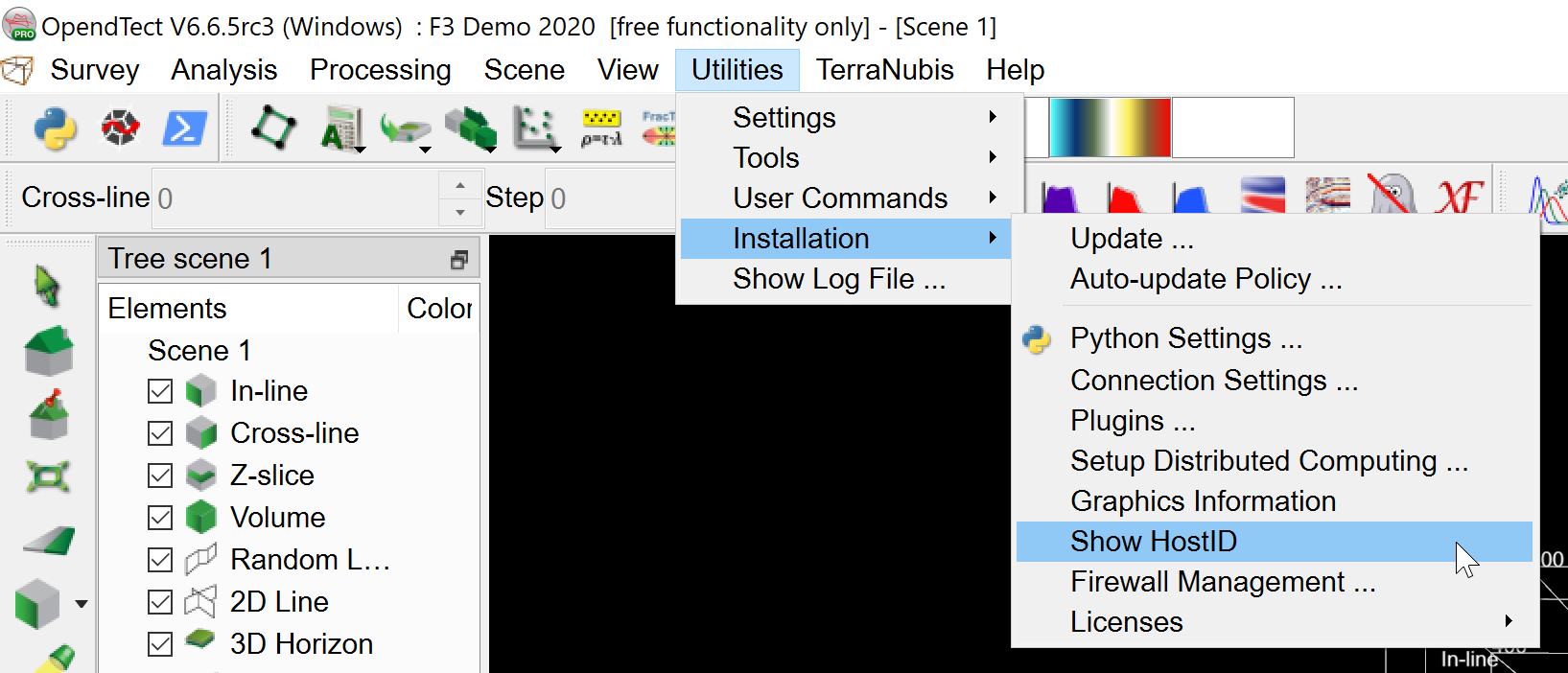The image size is (1568, 673).
Task: Click the Python icon in the toolbar
Action: [55, 128]
